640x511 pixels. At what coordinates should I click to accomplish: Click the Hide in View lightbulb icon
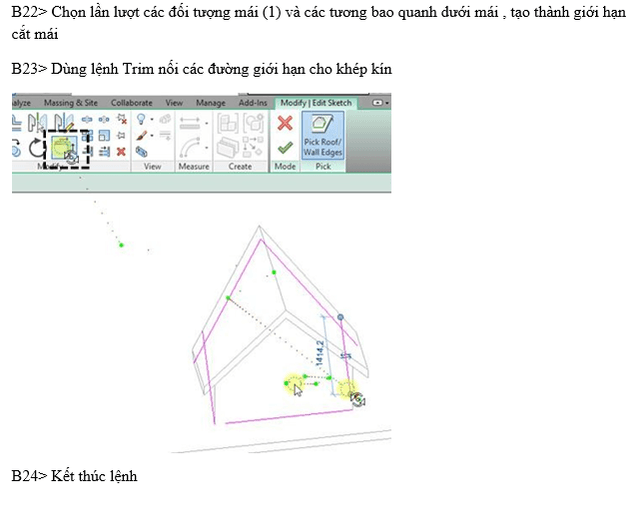point(141,119)
